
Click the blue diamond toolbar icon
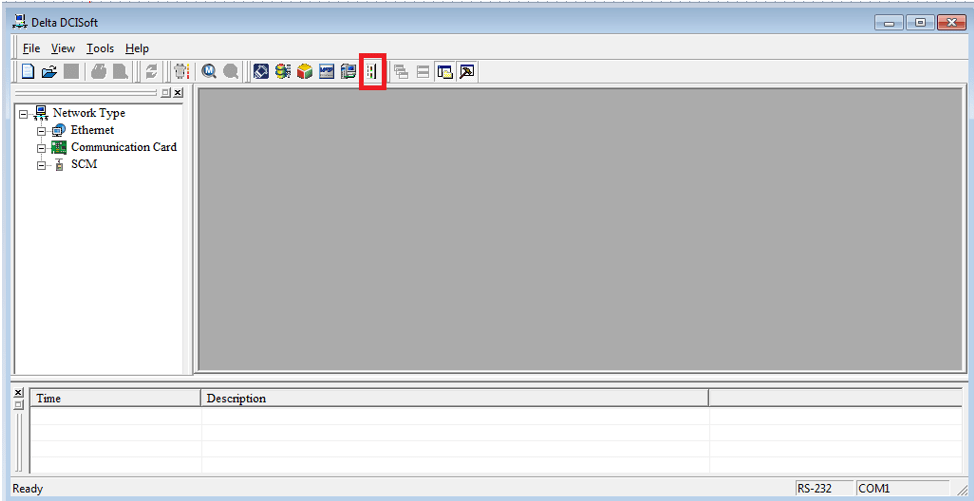261,71
